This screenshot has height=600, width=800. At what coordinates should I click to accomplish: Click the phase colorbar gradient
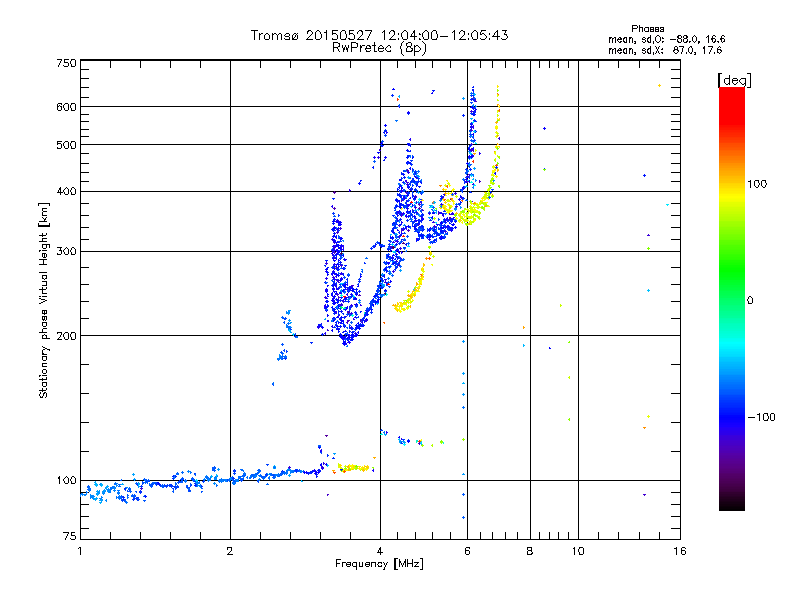pyautogui.click(x=732, y=298)
